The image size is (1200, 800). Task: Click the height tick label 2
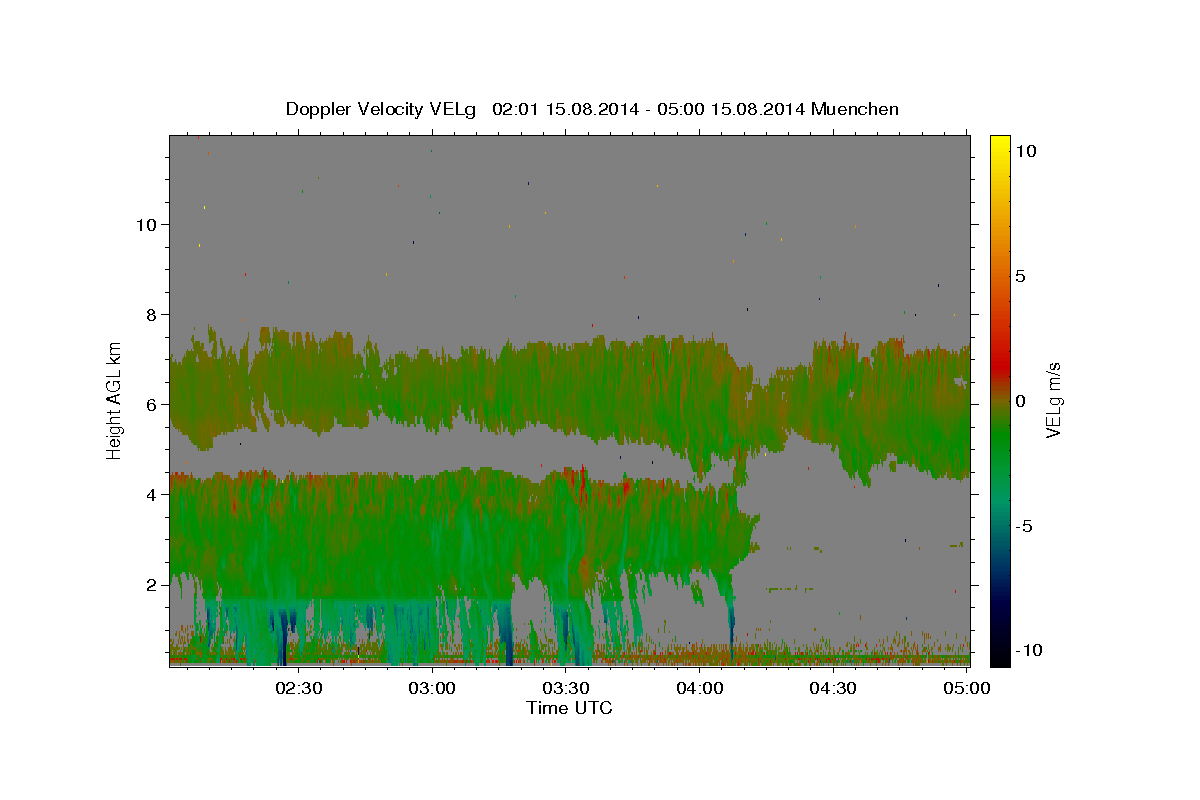pos(152,585)
